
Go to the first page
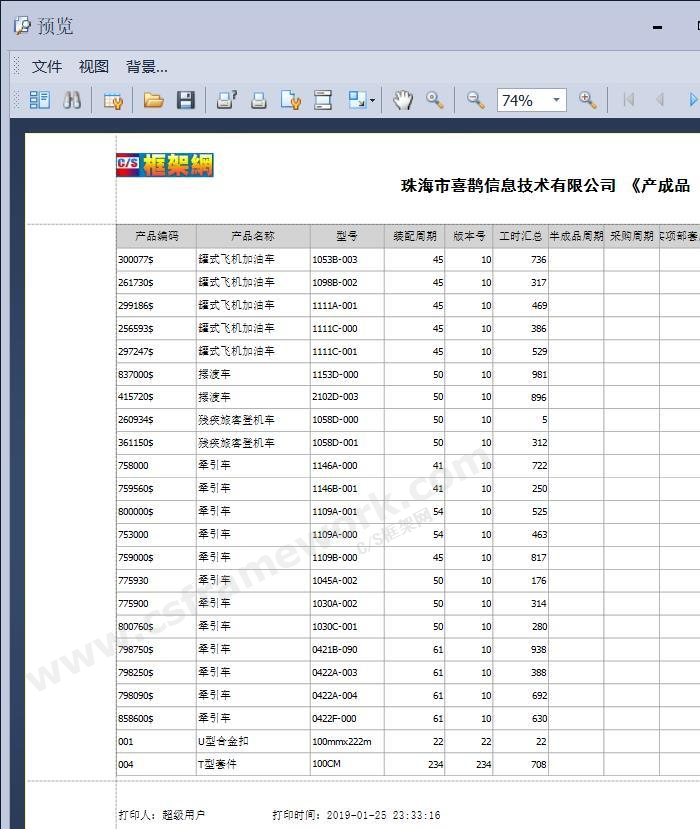(x=628, y=100)
